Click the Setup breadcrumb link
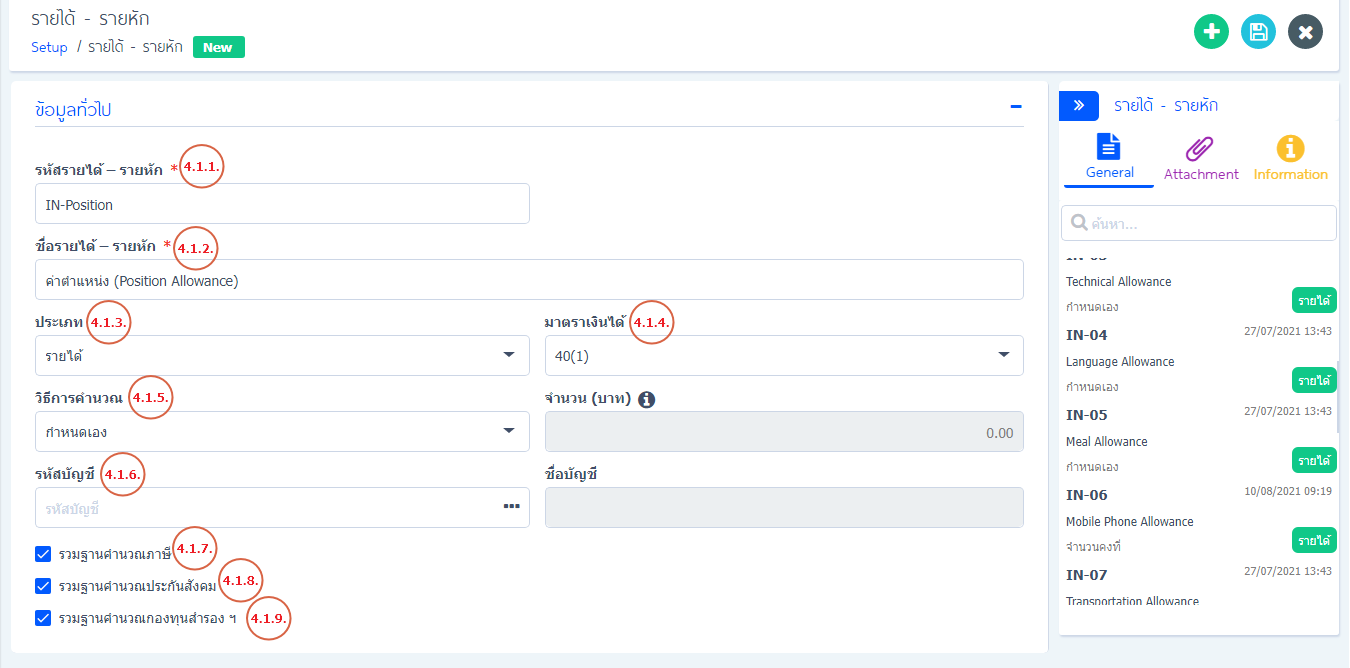 coord(49,47)
